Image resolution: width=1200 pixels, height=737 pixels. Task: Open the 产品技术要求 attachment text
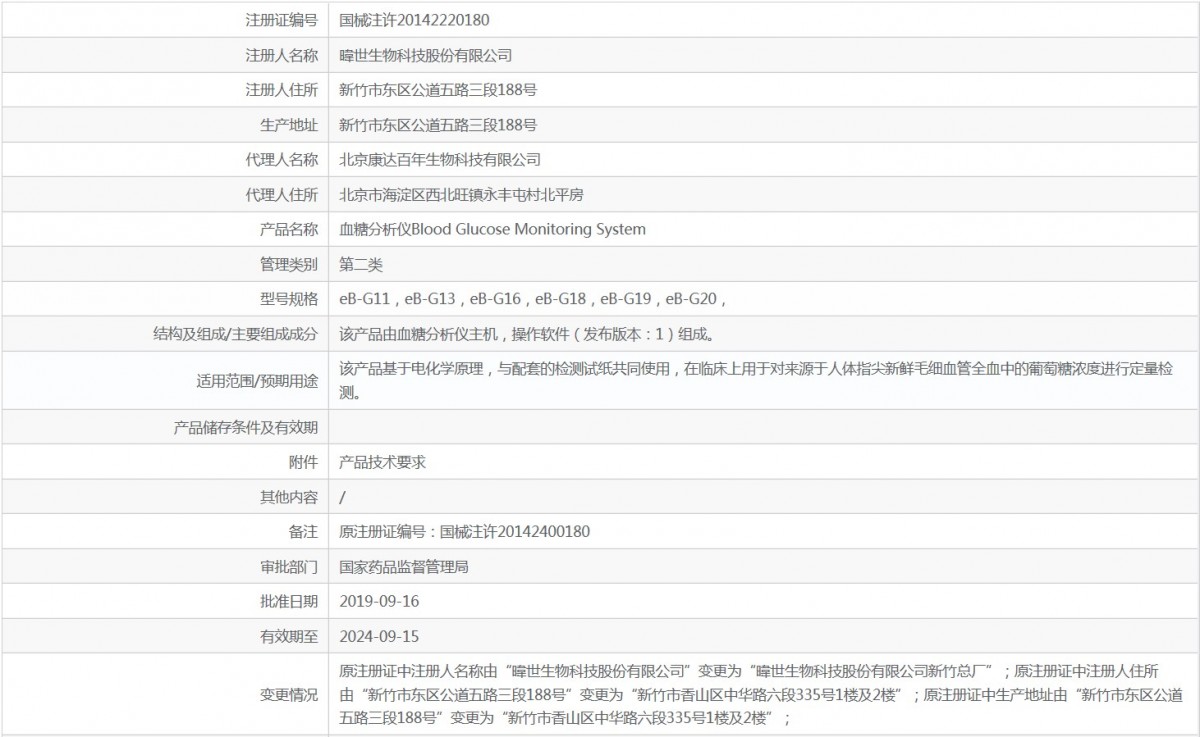[x=383, y=463]
